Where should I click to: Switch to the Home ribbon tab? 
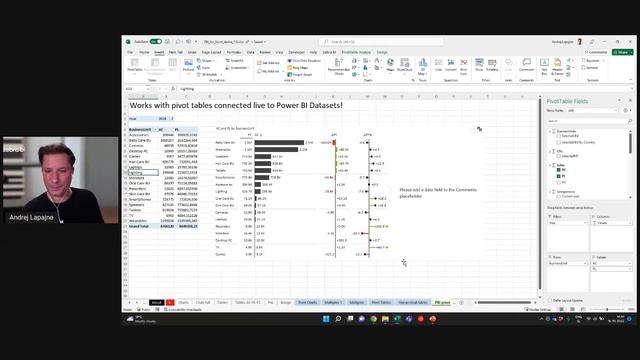tap(144, 53)
